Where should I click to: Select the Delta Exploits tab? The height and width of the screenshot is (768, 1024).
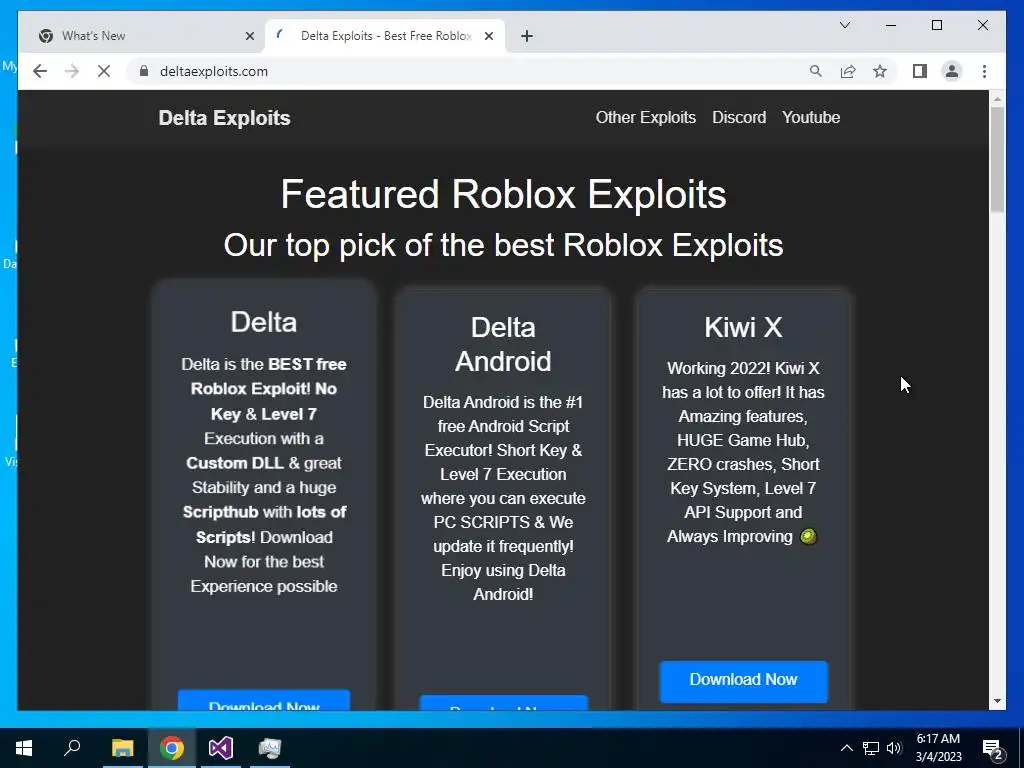[x=385, y=36]
